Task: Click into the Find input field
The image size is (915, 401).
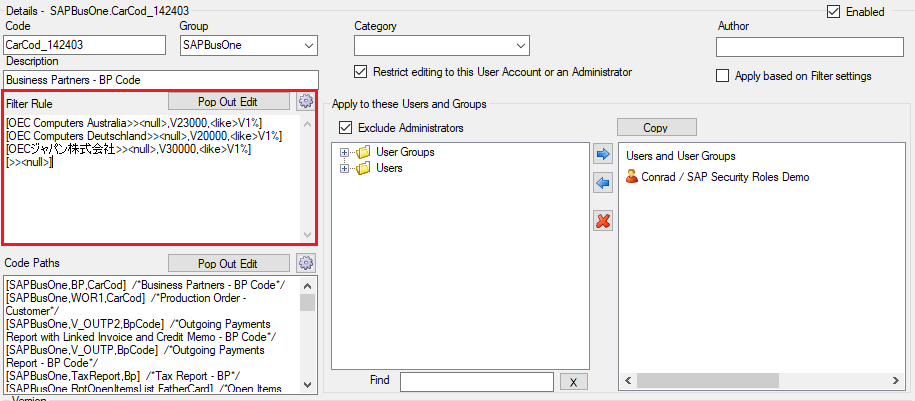Action: click(x=477, y=381)
